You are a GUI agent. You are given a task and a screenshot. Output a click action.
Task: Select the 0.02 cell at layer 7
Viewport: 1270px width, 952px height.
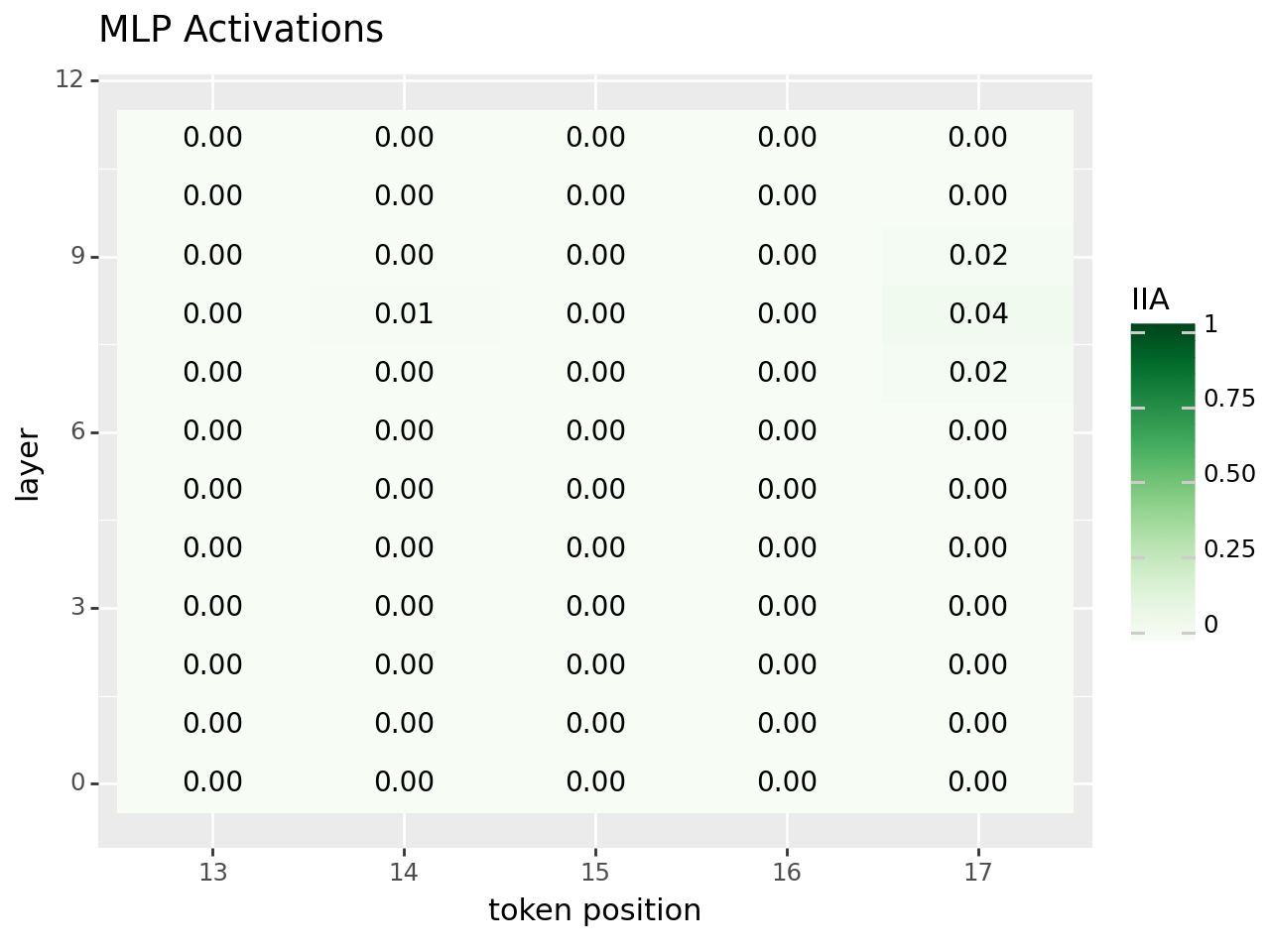(x=978, y=373)
